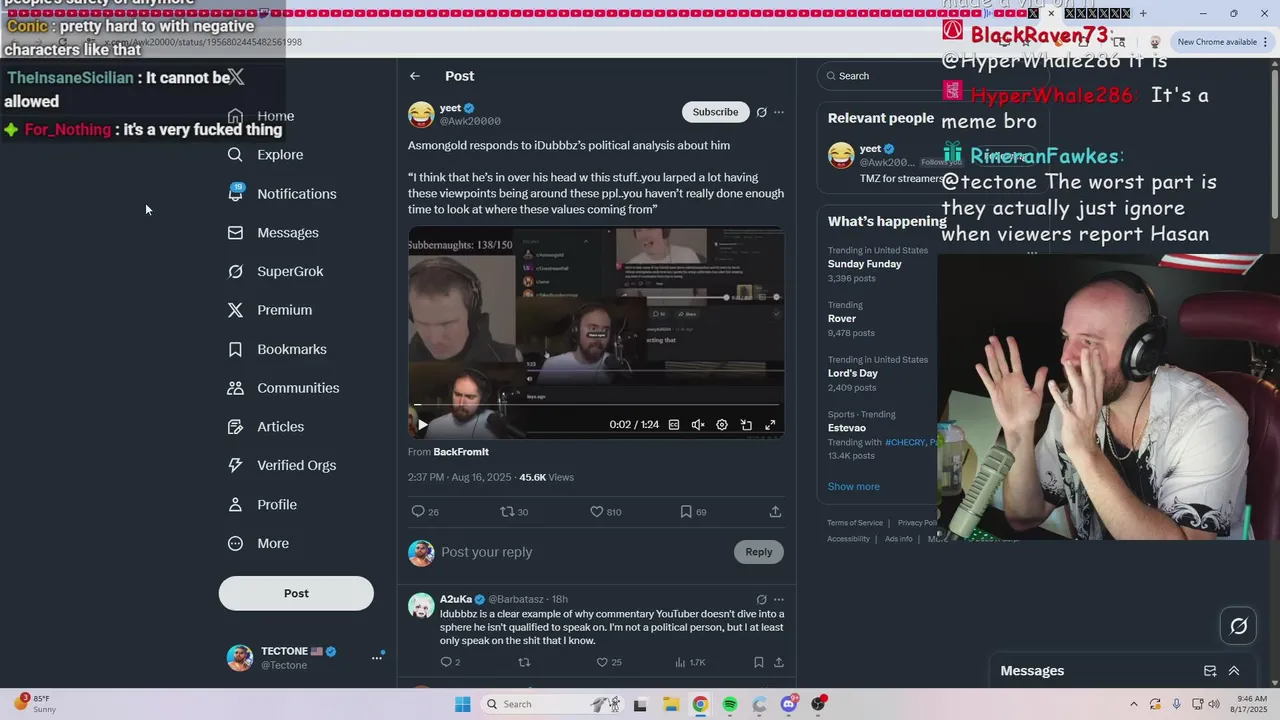The width and height of the screenshot is (1280, 720).
Task: Compose new message in Messages drawer
Action: (1210, 671)
